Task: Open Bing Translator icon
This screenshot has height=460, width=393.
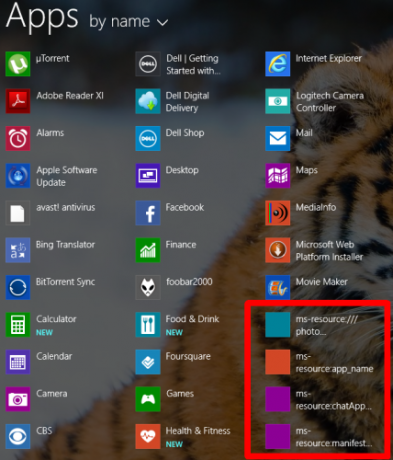Action: click(x=18, y=250)
